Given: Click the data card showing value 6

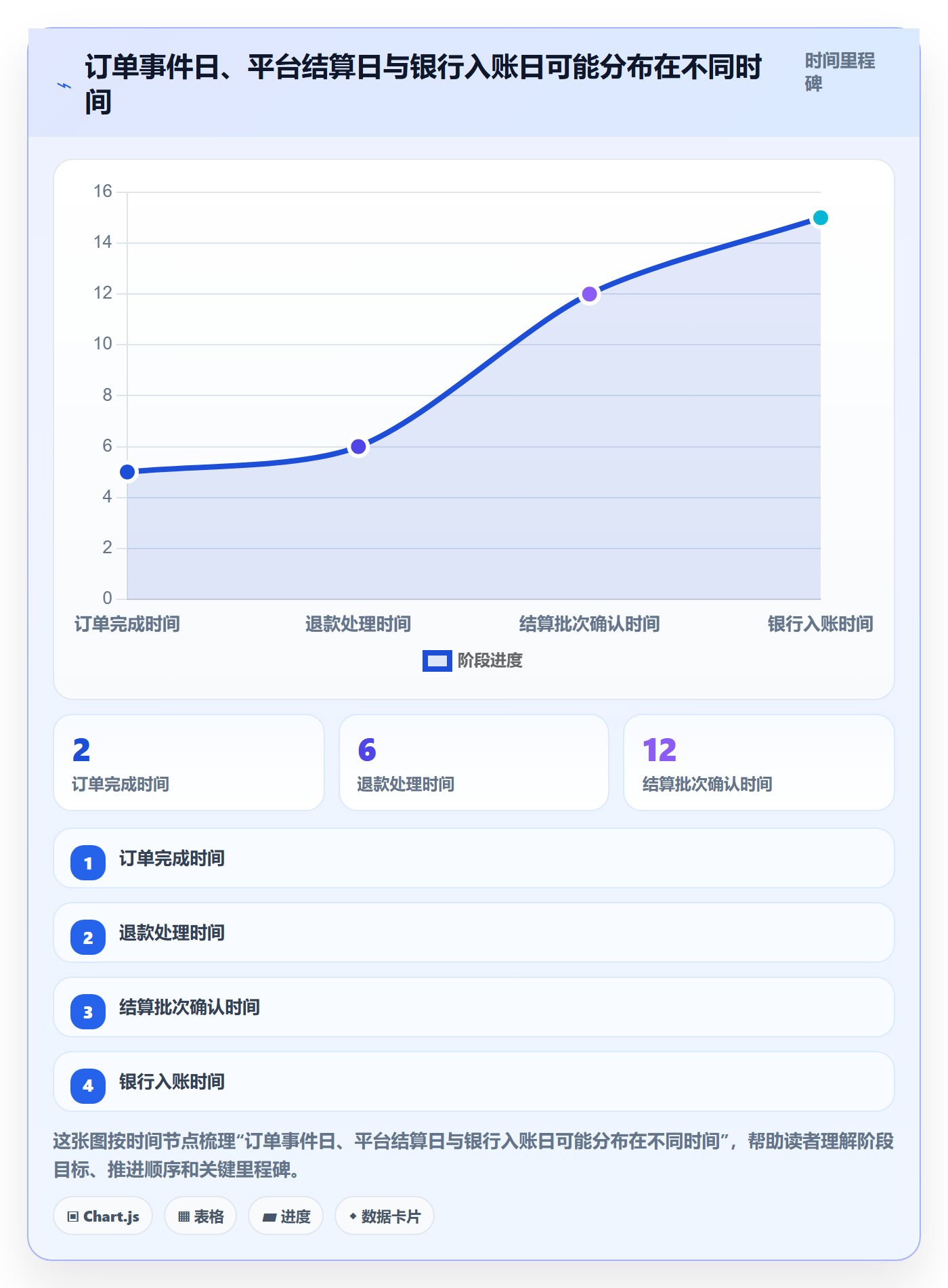Looking at the screenshot, I should [x=474, y=763].
